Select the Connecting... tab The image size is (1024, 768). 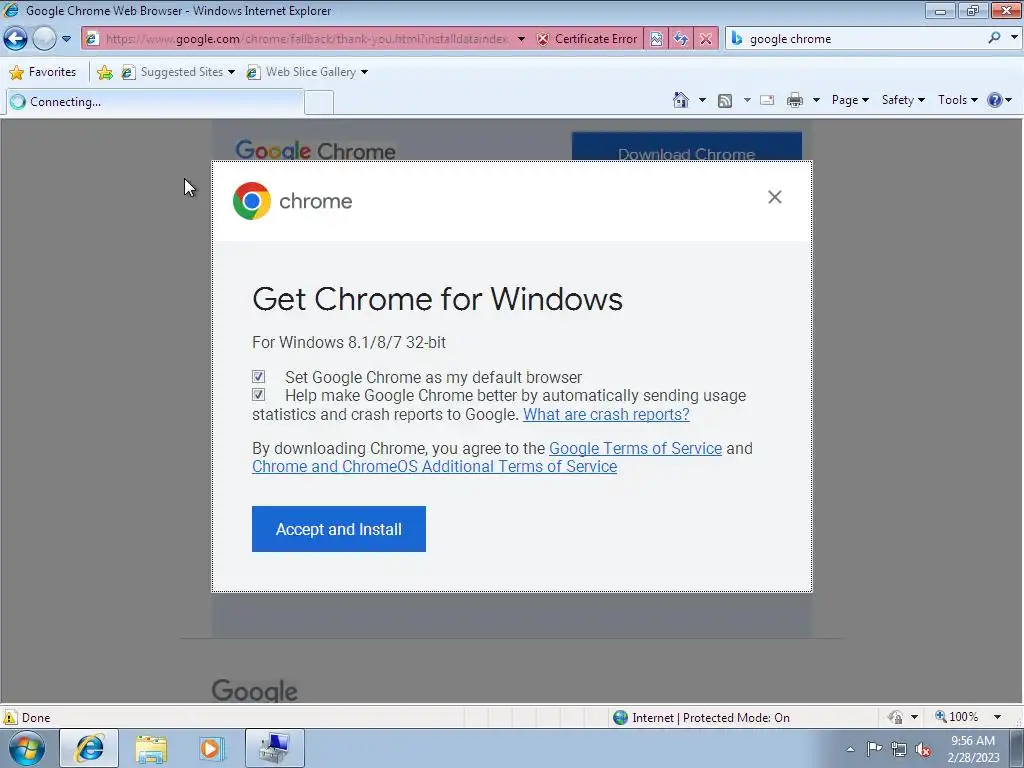coord(155,102)
